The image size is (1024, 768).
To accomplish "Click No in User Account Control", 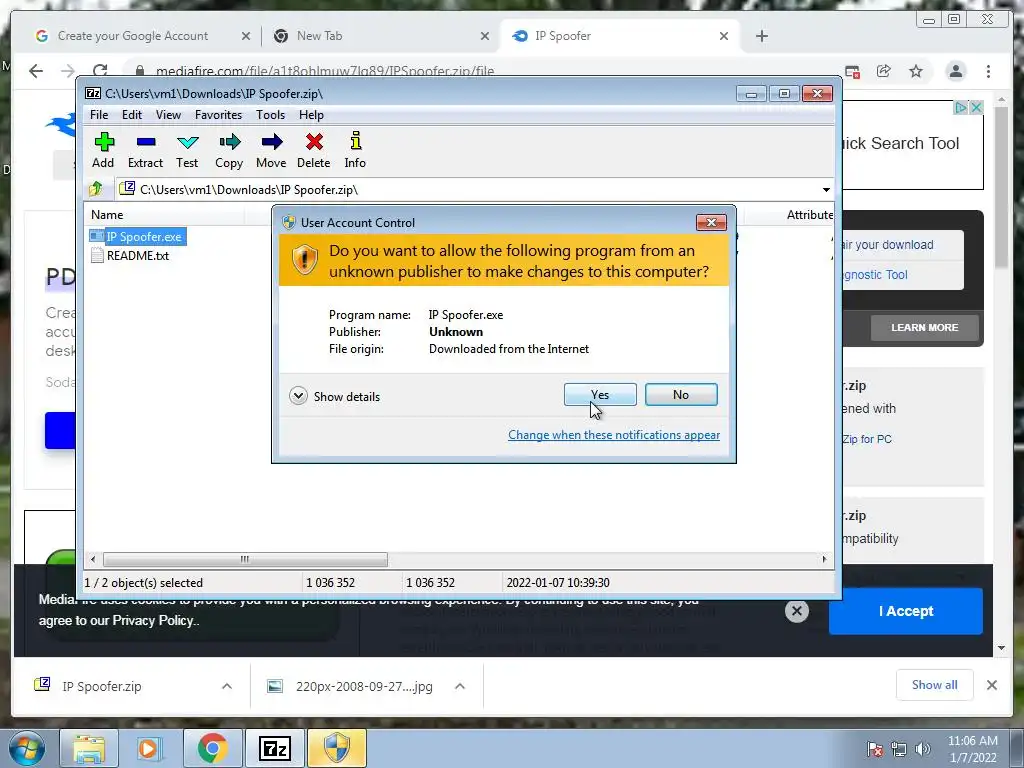I will coord(681,394).
